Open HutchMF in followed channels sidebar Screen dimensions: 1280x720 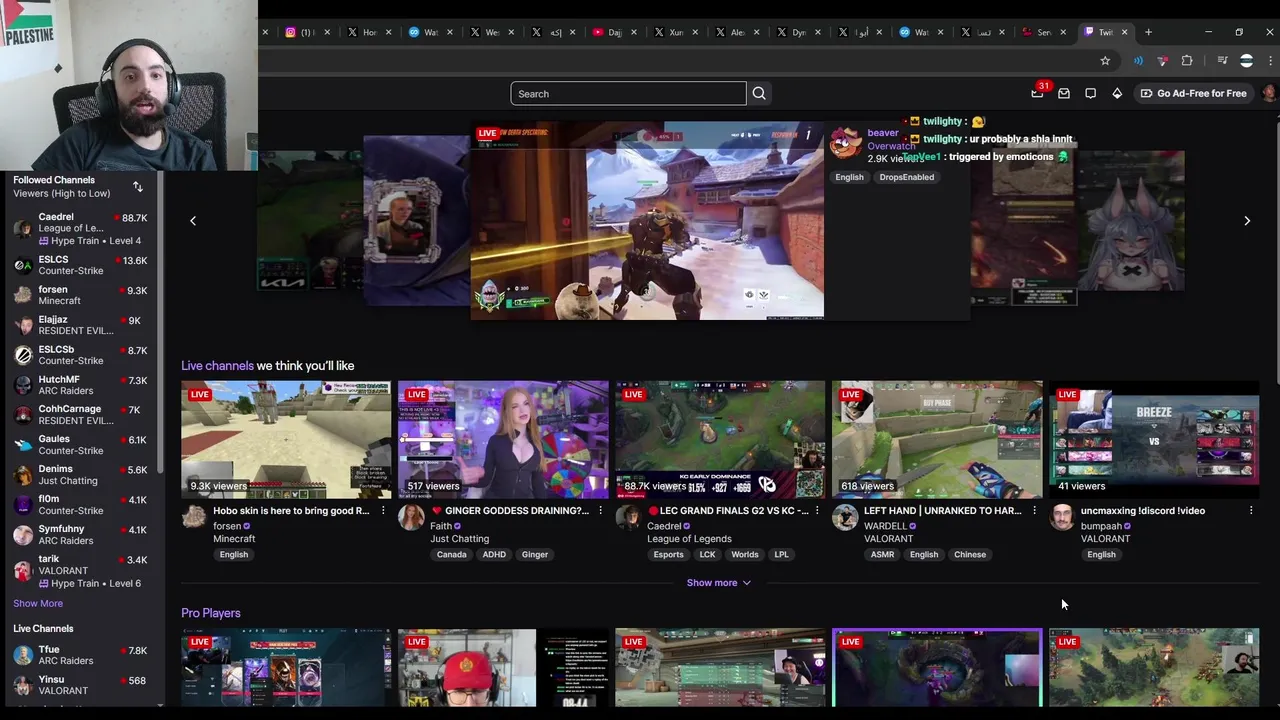(82, 385)
